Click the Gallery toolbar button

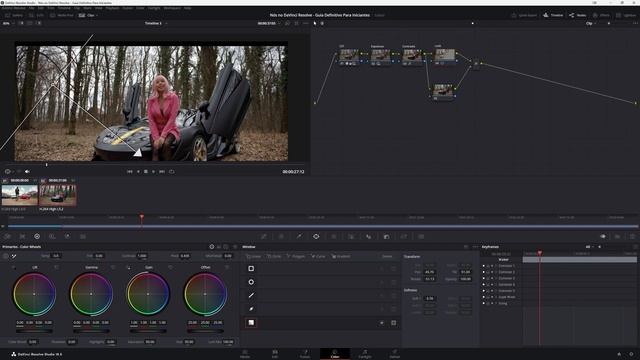tap(14, 15)
